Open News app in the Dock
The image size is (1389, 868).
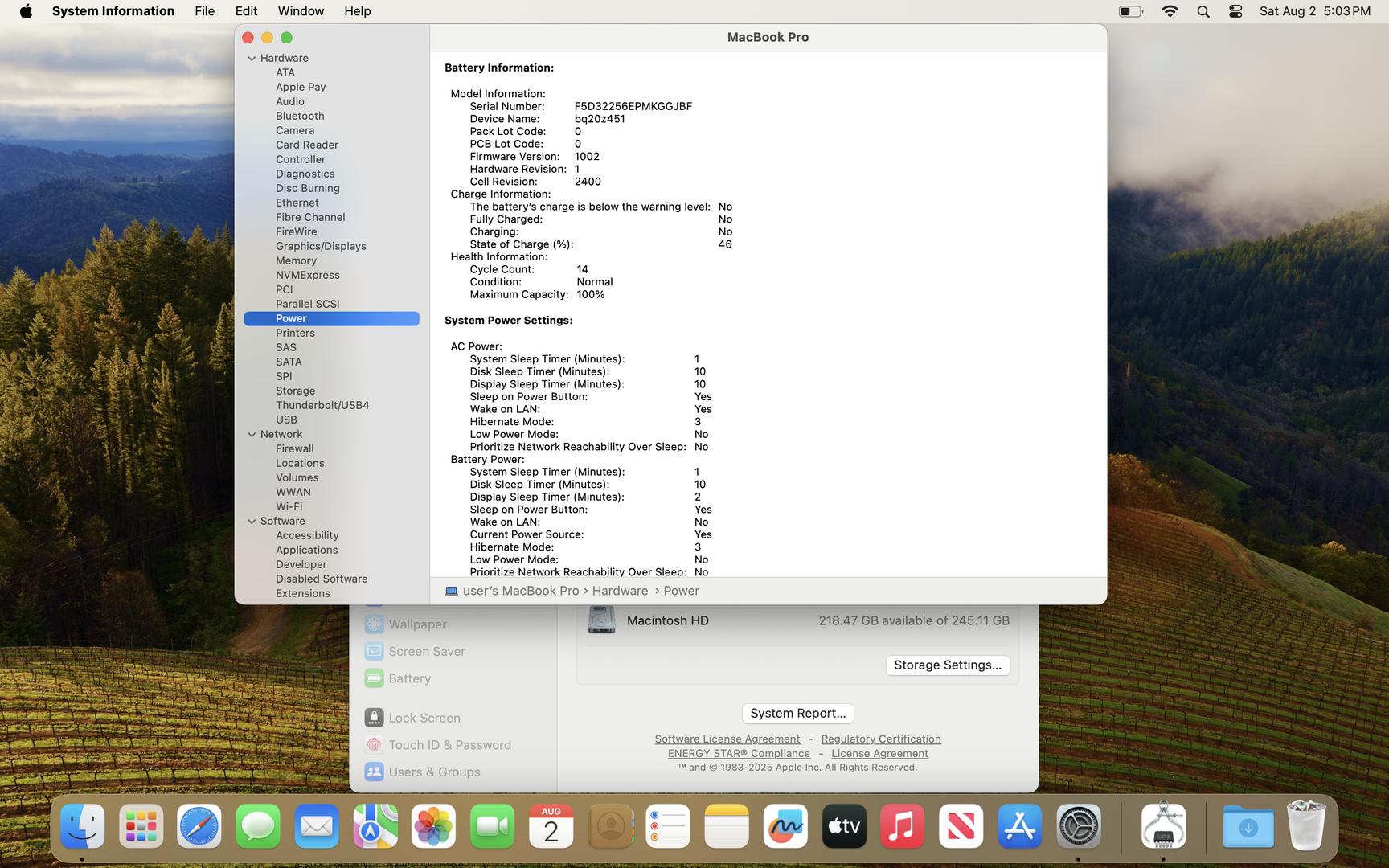(x=961, y=826)
